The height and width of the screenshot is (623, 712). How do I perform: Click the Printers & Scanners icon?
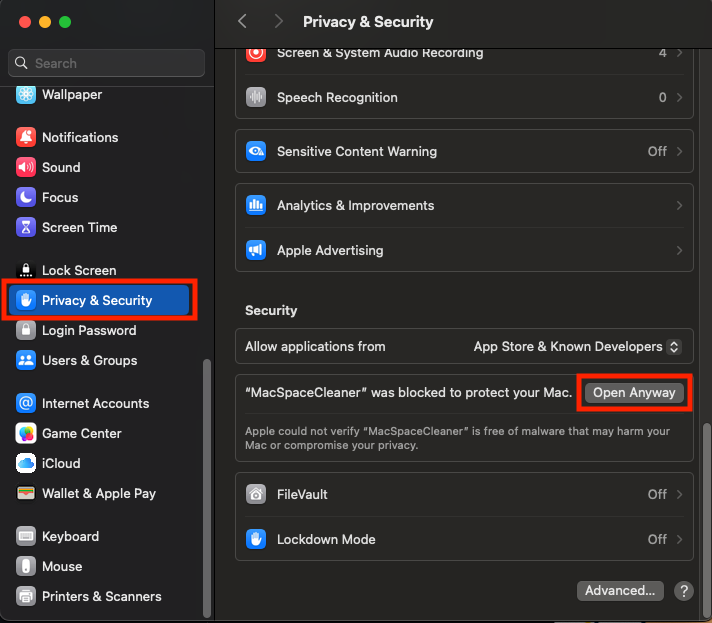coord(26,596)
